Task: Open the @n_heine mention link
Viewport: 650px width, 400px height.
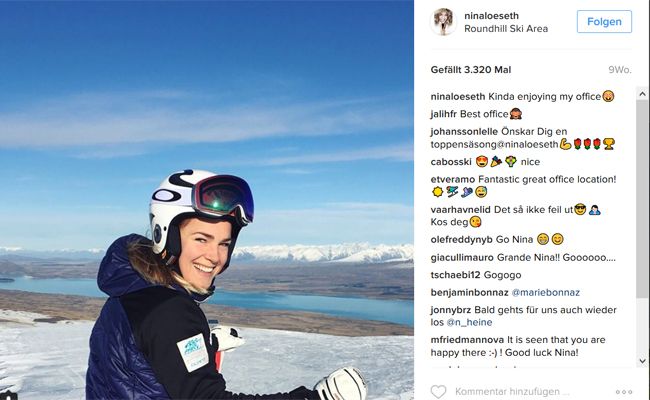Action: [x=469, y=322]
